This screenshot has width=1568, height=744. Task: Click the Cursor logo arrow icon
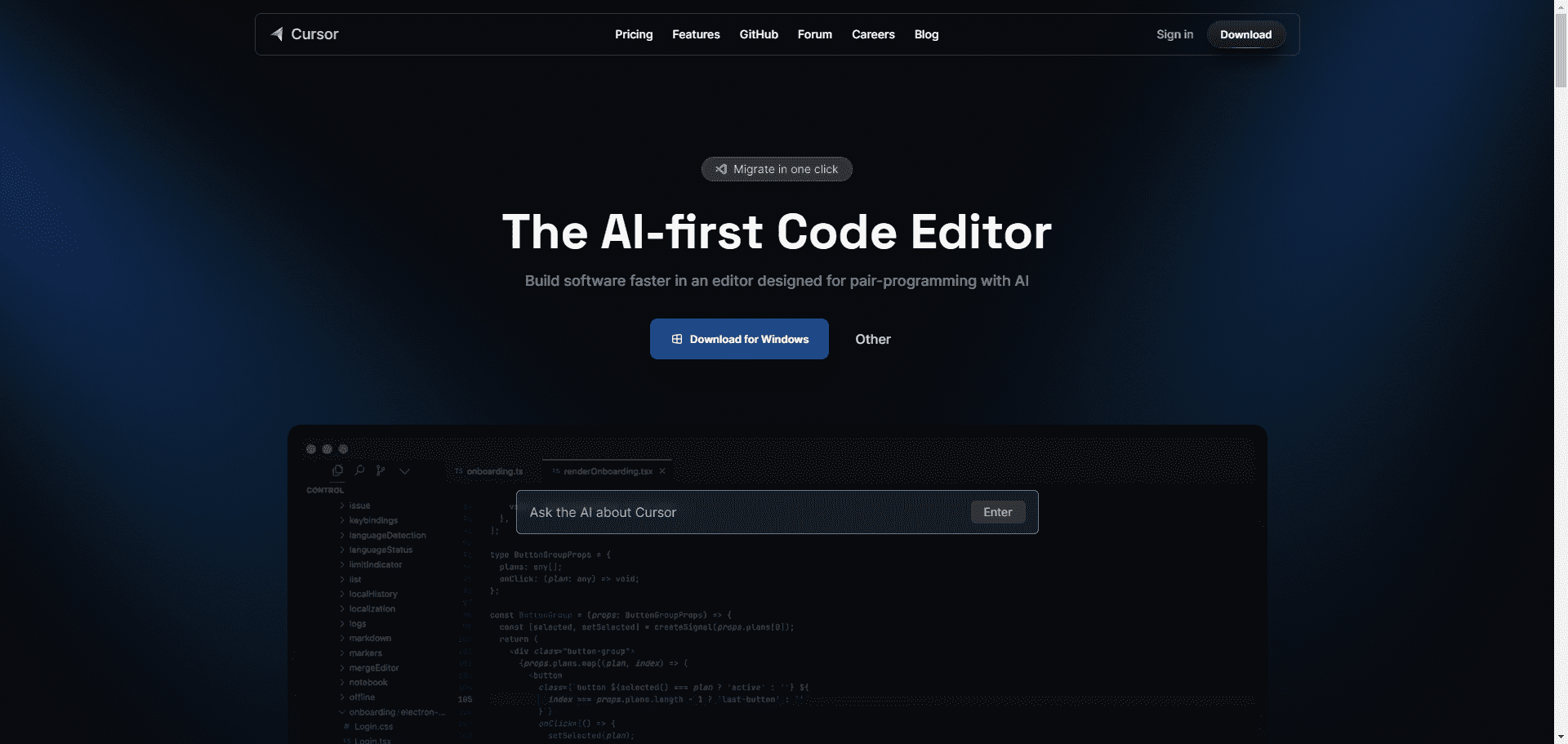point(277,34)
